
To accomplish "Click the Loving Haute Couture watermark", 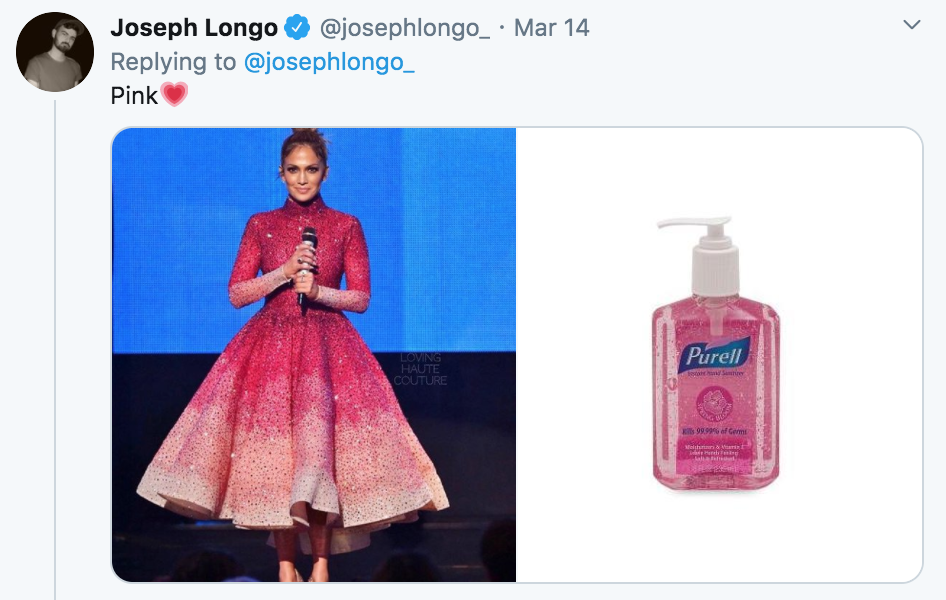I will (x=420, y=368).
